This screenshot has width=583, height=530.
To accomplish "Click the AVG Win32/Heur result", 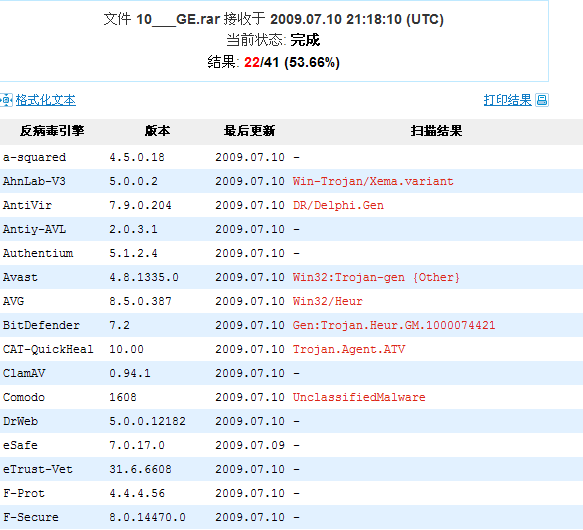I will (x=328, y=301).
